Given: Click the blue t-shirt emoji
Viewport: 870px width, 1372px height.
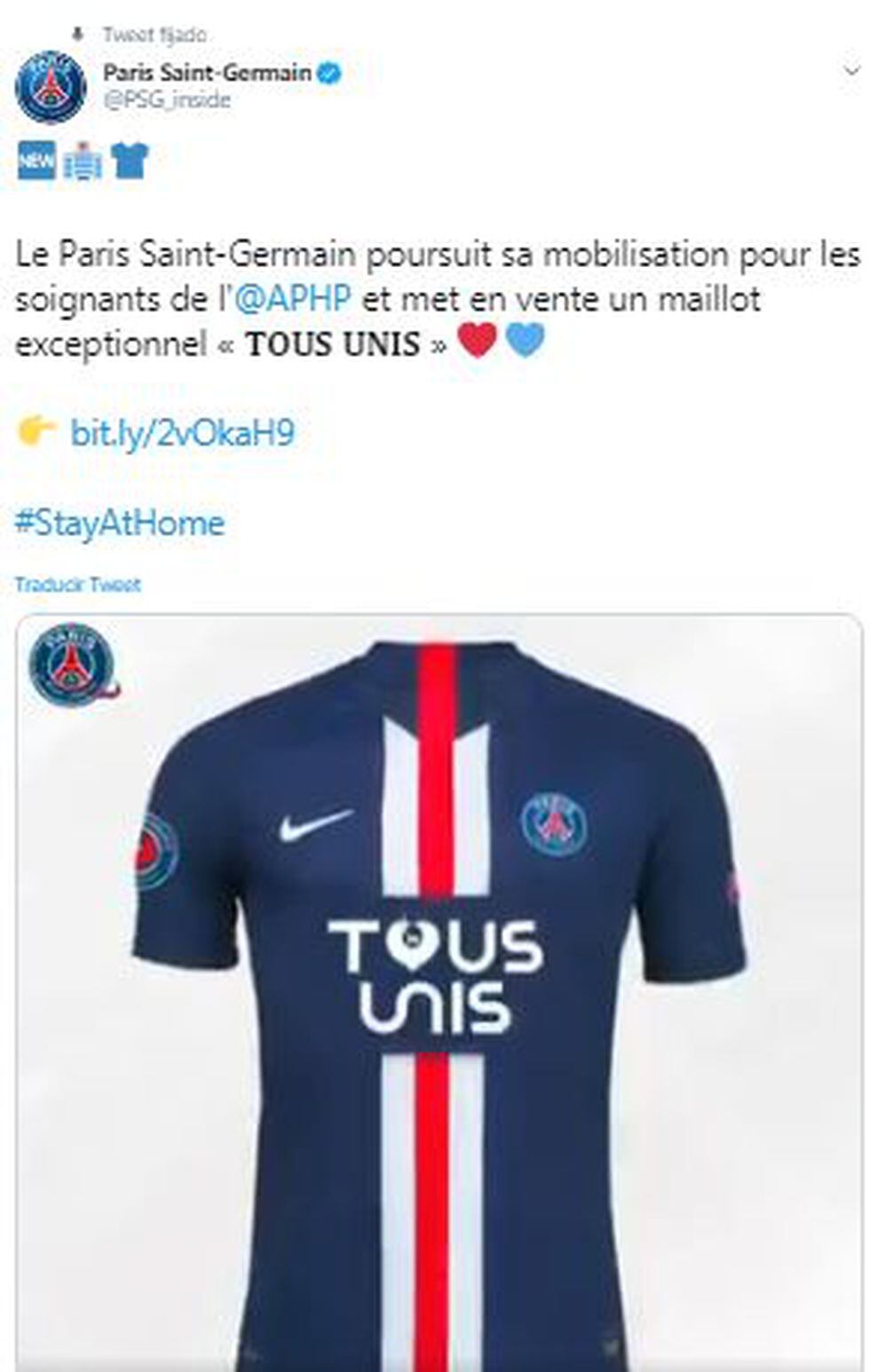Looking at the screenshot, I should point(129,161).
